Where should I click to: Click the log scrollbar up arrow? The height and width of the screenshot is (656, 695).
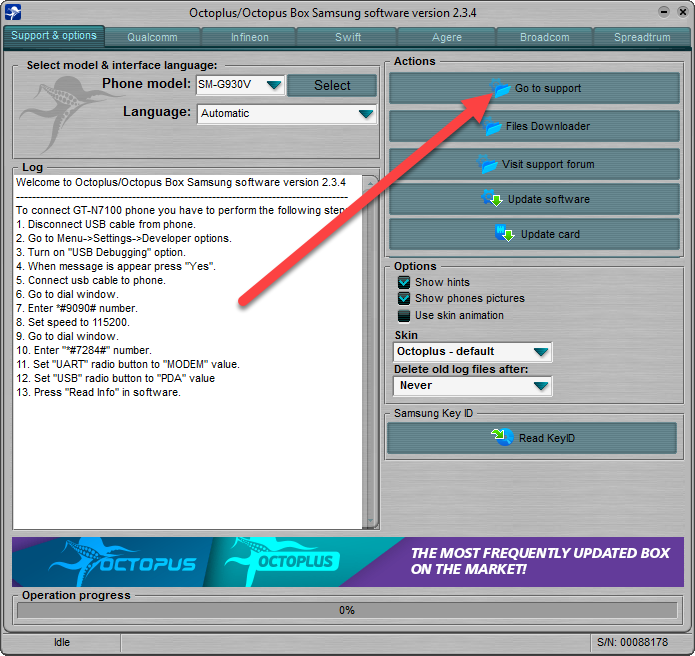coord(370,182)
